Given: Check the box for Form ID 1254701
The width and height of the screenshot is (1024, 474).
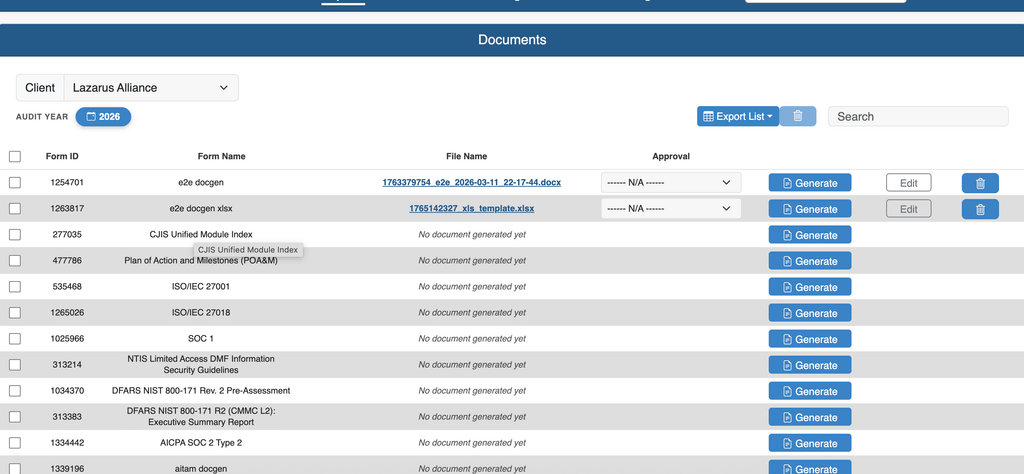Looking at the screenshot, I should 15,183.
